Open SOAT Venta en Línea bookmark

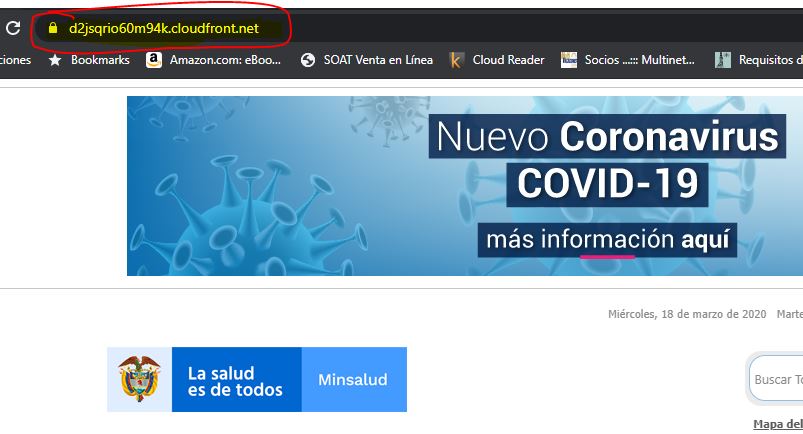378,60
